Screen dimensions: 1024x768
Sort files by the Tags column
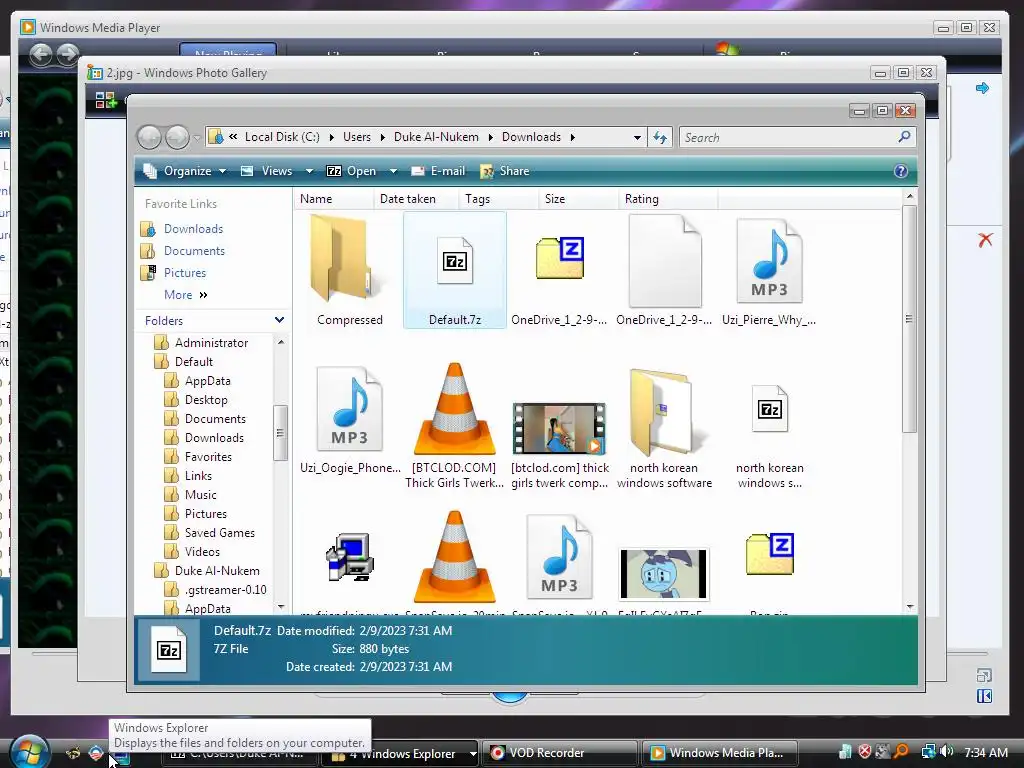499,199
